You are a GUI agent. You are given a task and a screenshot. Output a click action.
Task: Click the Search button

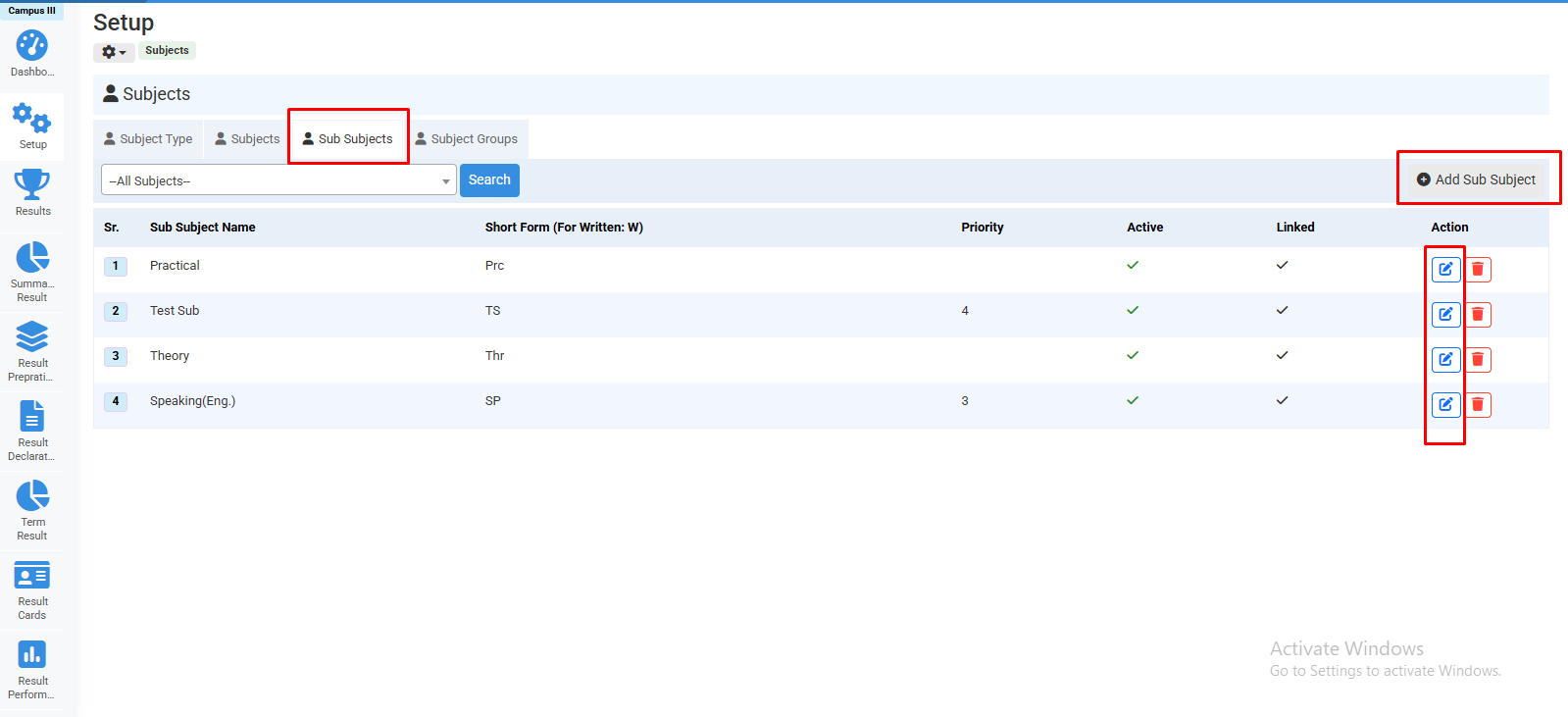(489, 179)
